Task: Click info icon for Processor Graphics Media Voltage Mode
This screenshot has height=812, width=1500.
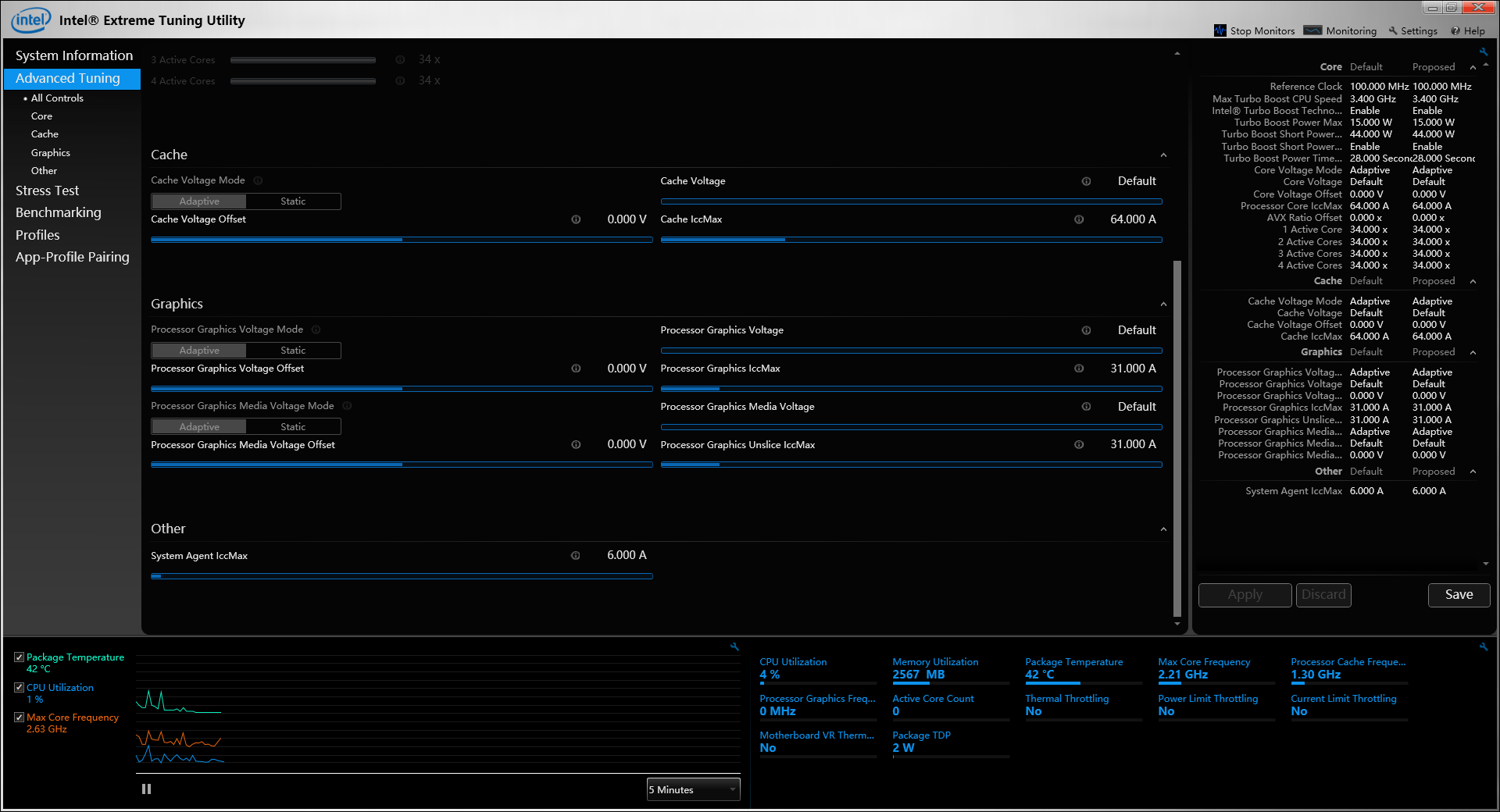Action: pos(347,406)
